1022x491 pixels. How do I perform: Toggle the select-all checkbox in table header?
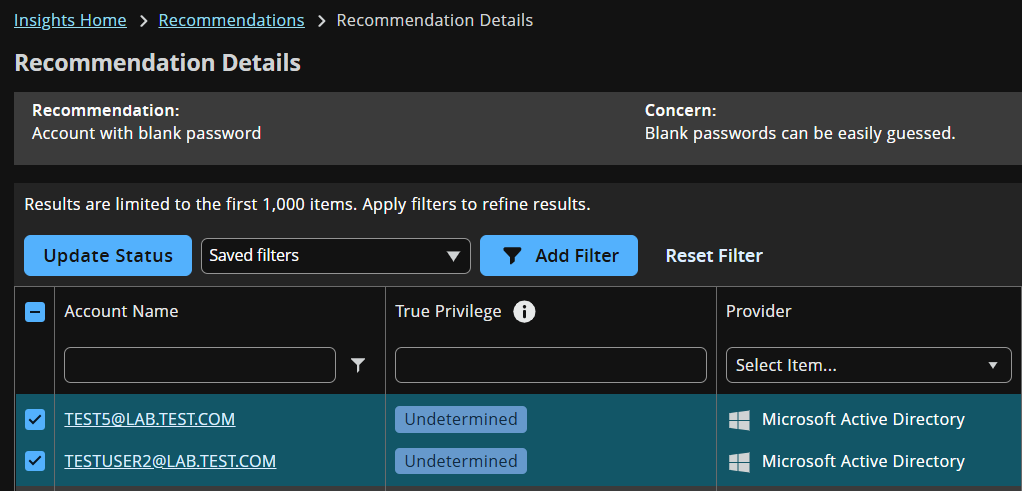pos(35,312)
